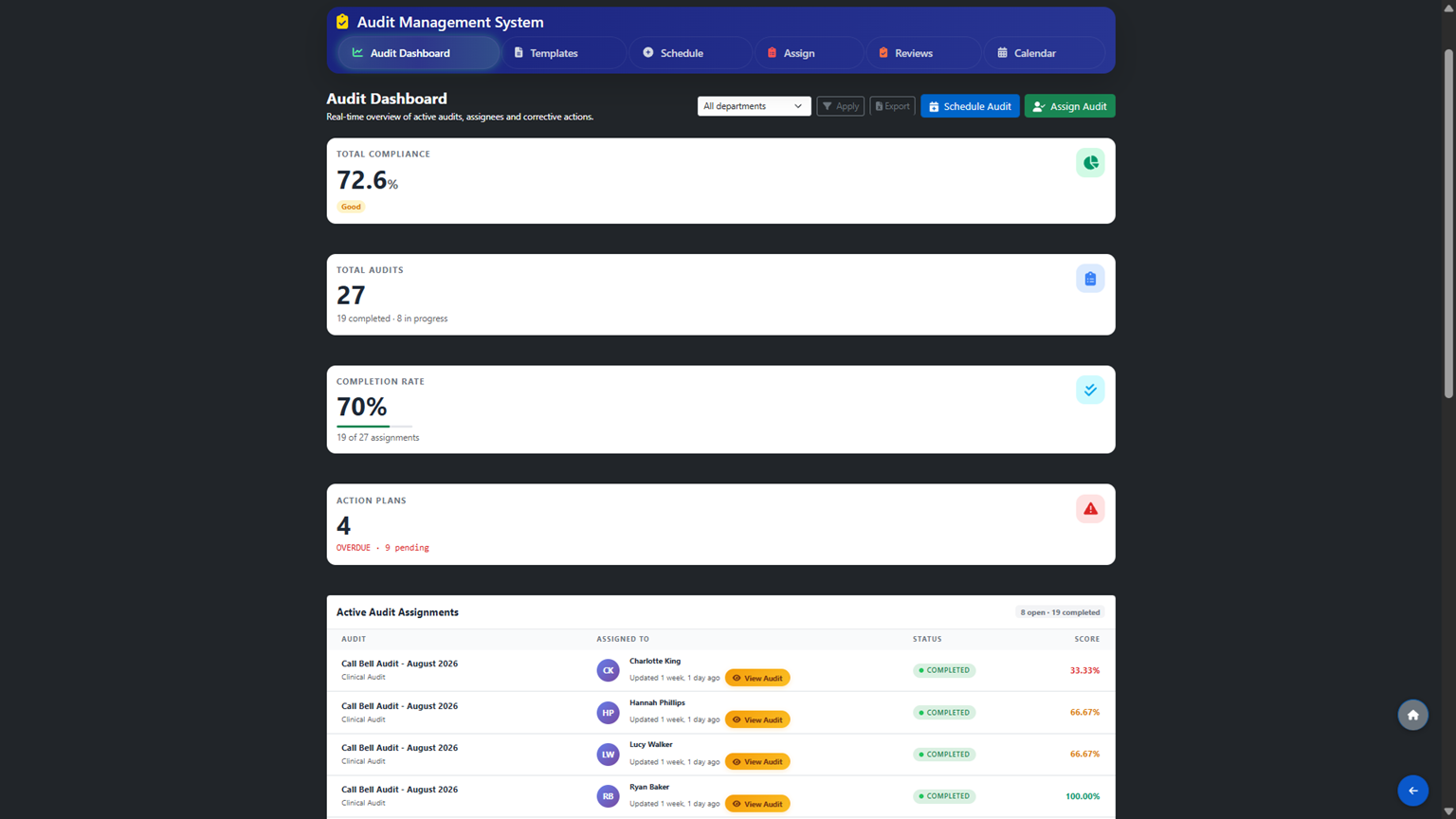Click the Reviews tab clipboard icon
The image size is (1456, 819).
[x=883, y=53]
